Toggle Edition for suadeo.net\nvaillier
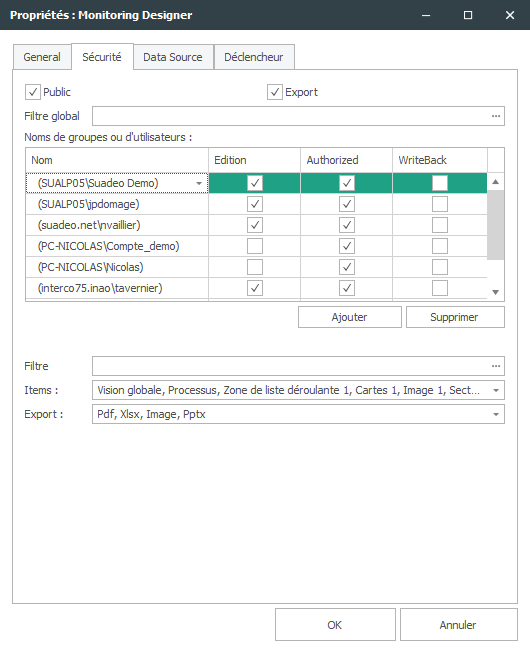The height and width of the screenshot is (653, 530). (255, 225)
